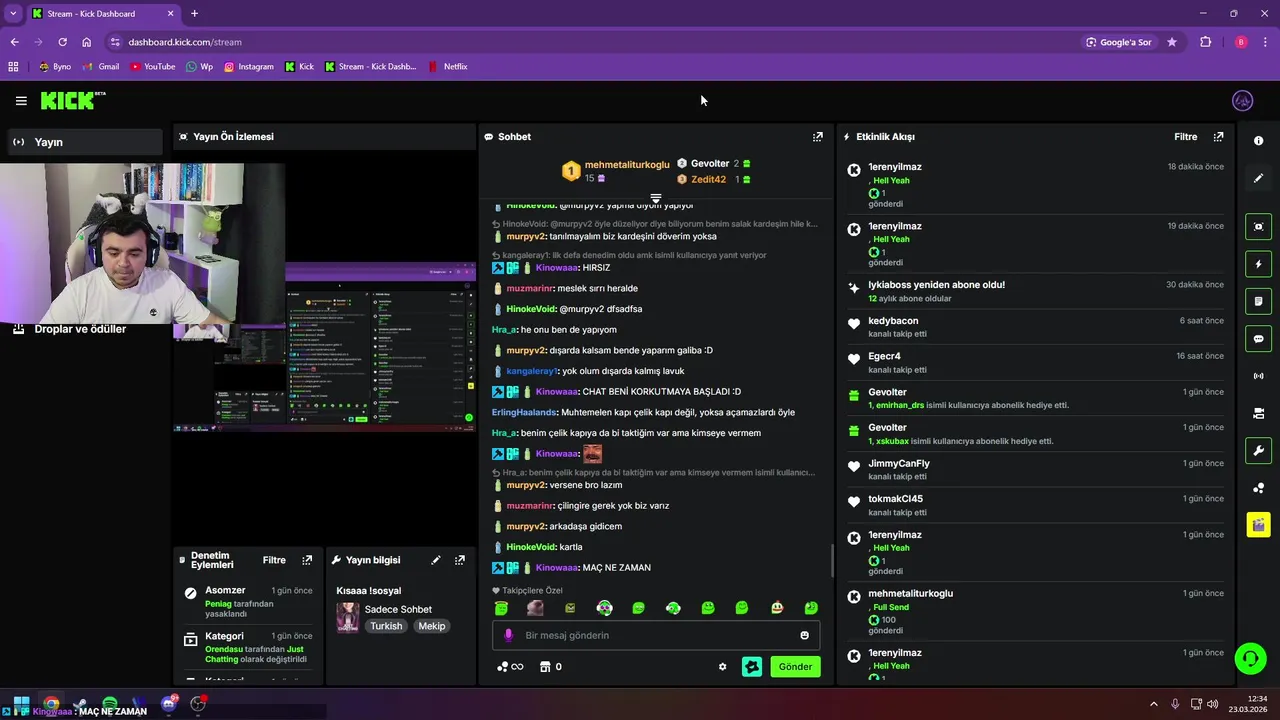Edit stream info with pencil icon in Yayın bilgisi

pyautogui.click(x=436, y=561)
